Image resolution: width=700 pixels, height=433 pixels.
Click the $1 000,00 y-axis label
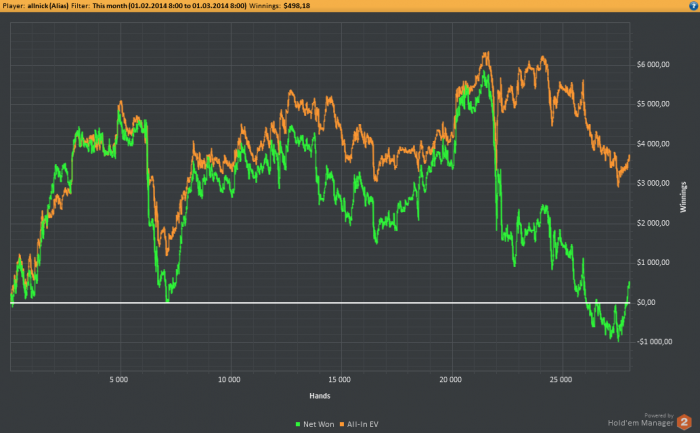(x=653, y=262)
